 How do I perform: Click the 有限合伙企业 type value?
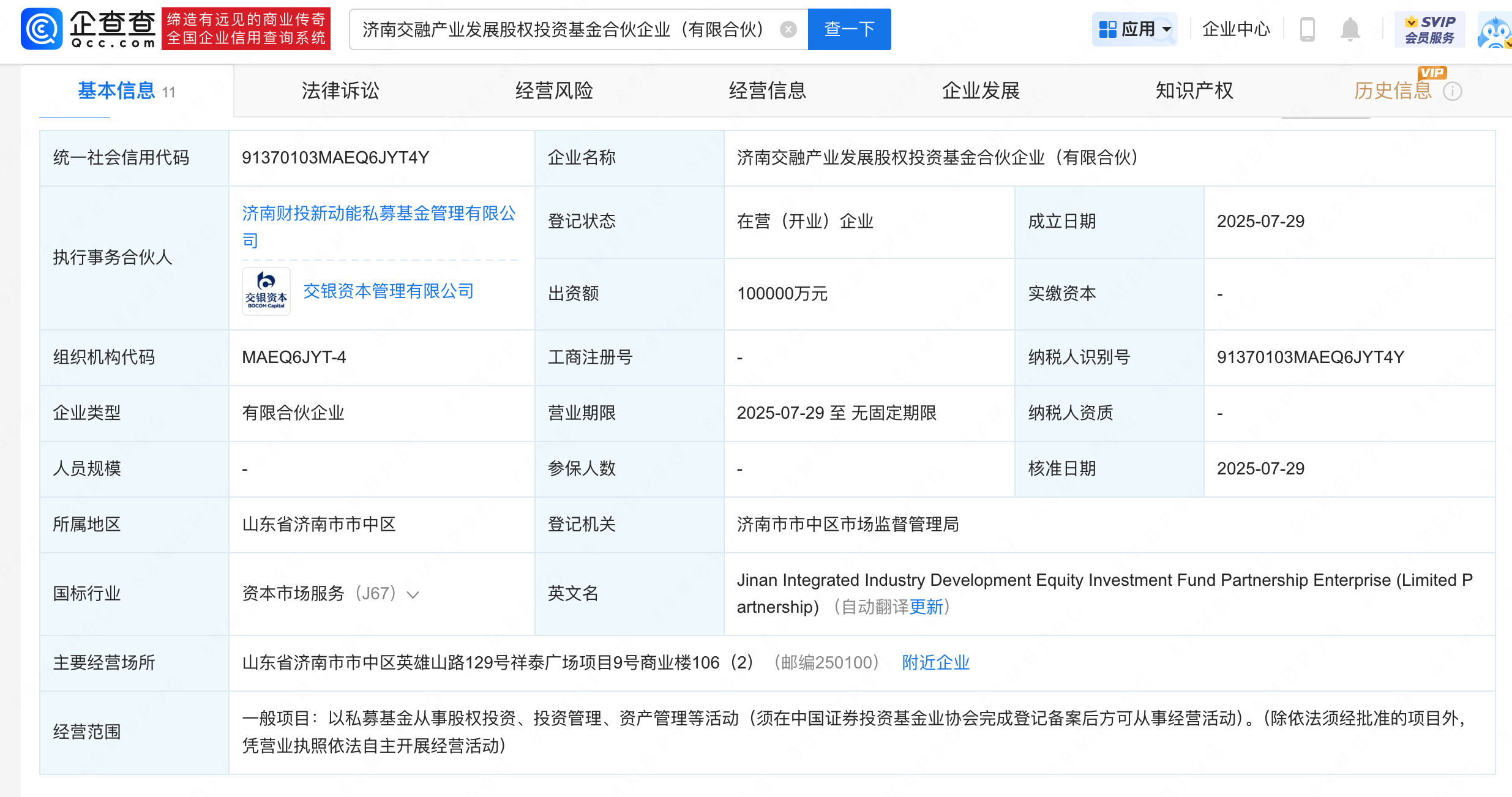293,413
